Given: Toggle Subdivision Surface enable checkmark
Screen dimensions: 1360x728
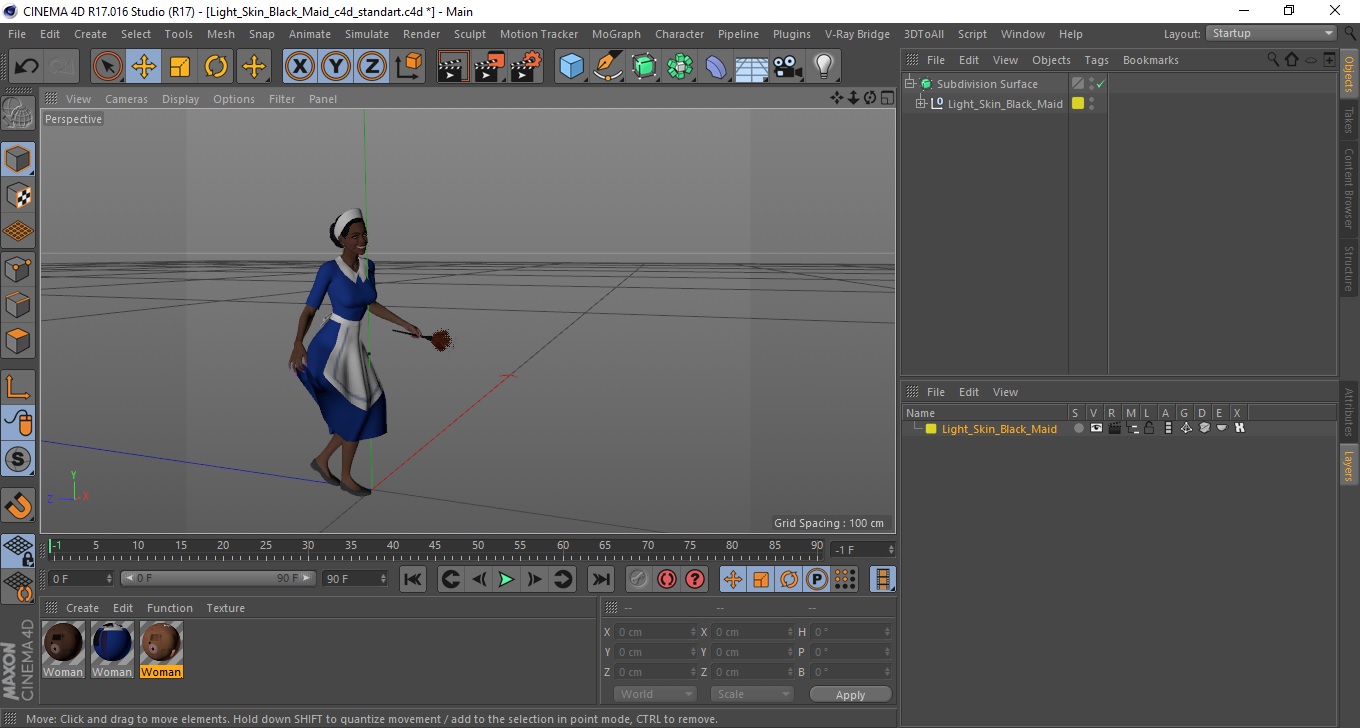Looking at the screenshot, I should (1101, 84).
